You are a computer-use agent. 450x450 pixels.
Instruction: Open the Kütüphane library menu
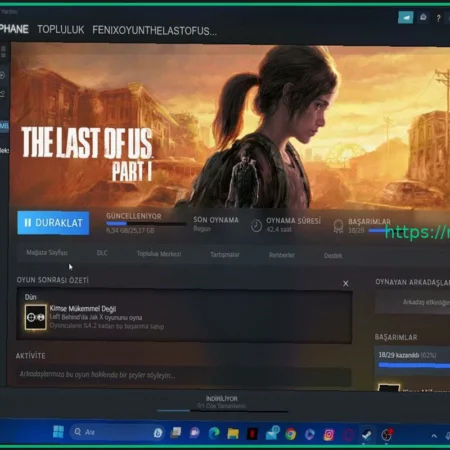(14, 29)
